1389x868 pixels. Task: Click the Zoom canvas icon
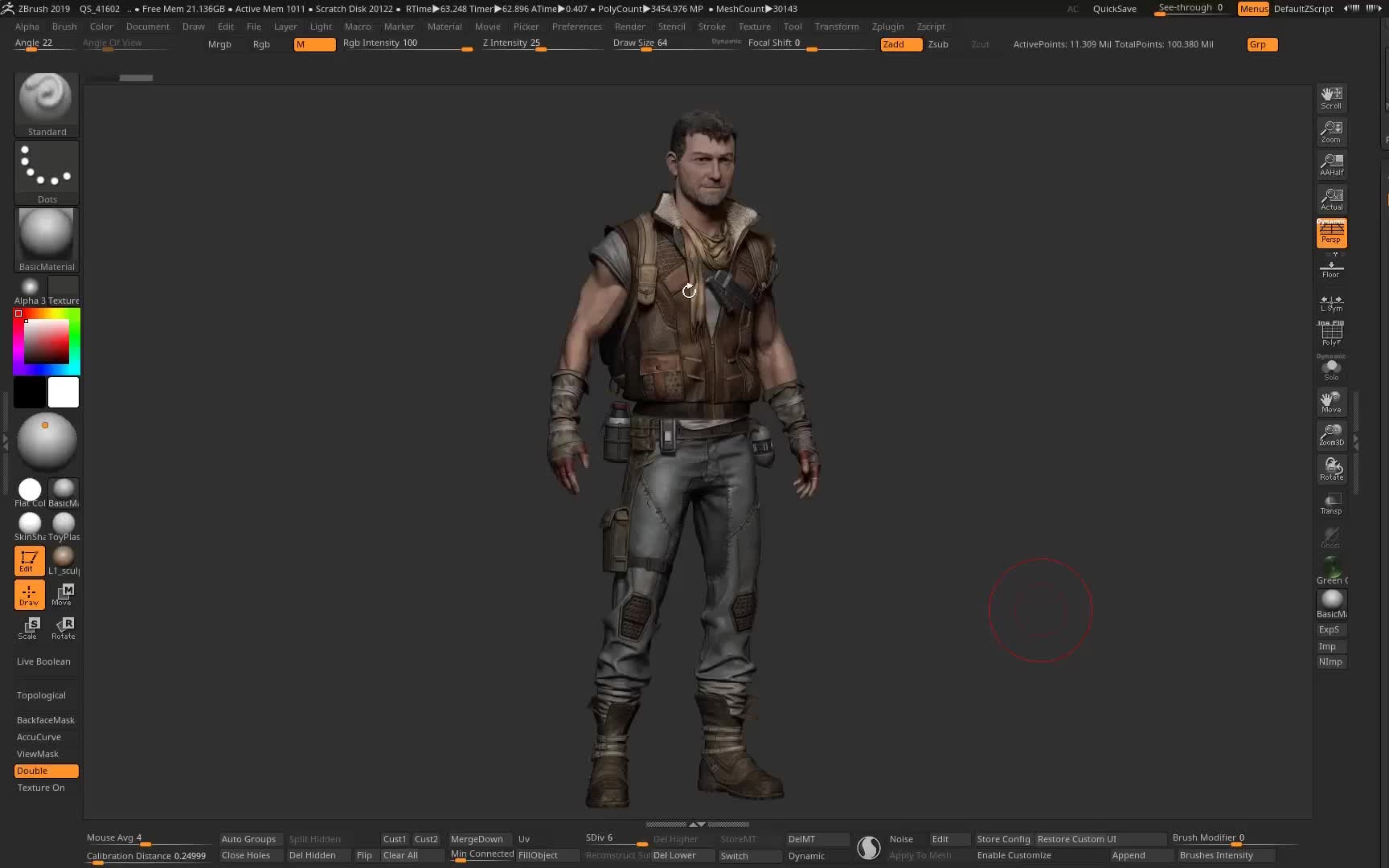1331,131
